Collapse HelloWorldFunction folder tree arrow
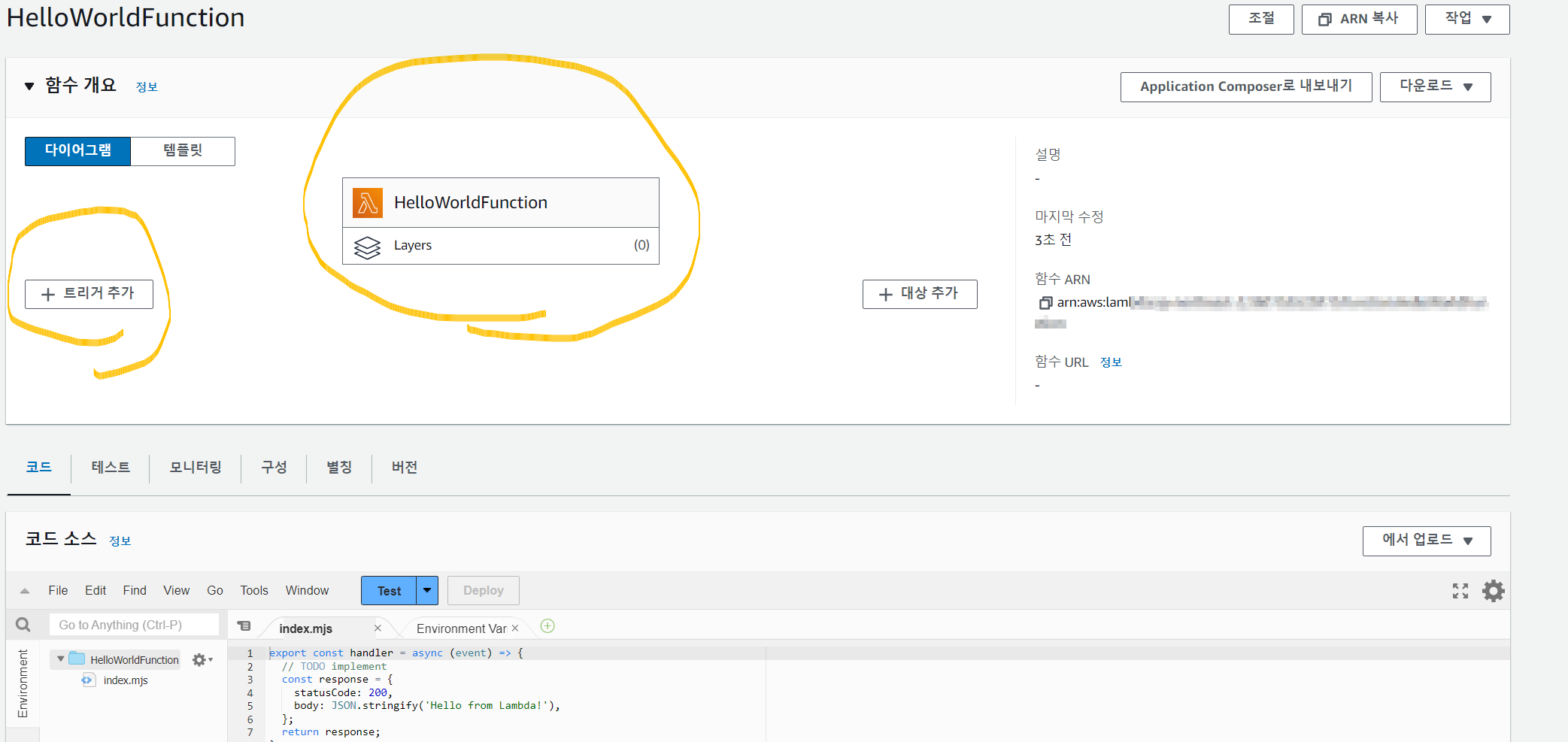1568x742 pixels. [60, 659]
